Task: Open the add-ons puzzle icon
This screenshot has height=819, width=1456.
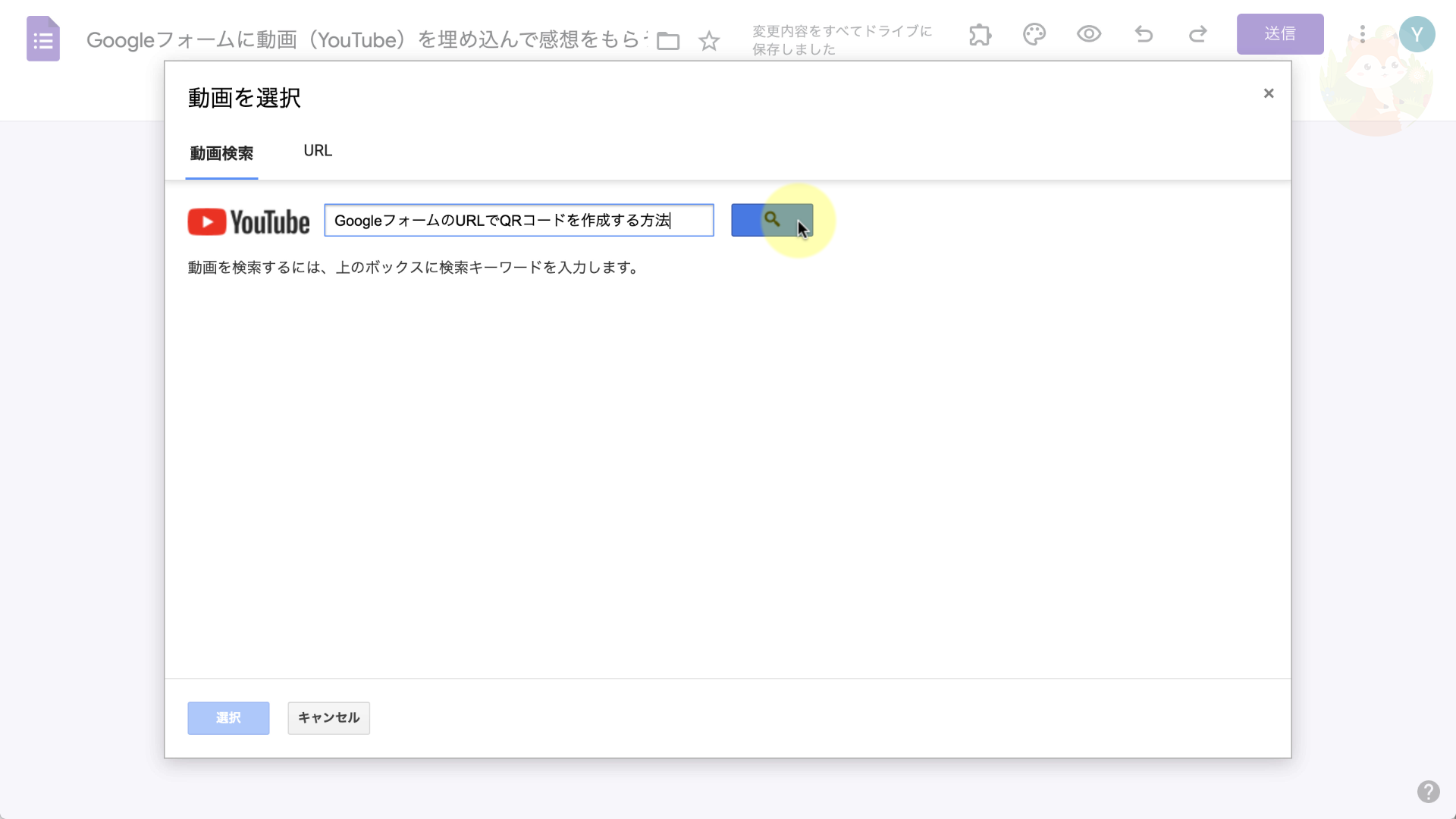Action: pyautogui.click(x=980, y=34)
